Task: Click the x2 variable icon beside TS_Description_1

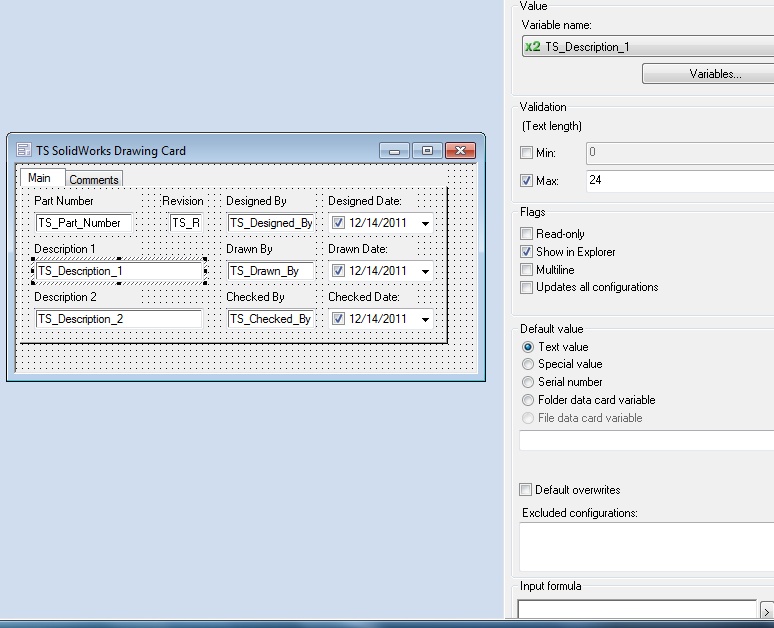Action: click(x=533, y=46)
